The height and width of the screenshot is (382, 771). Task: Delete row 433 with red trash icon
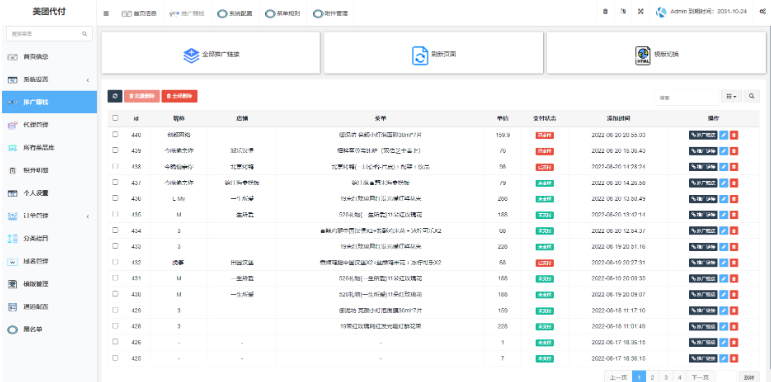click(734, 247)
